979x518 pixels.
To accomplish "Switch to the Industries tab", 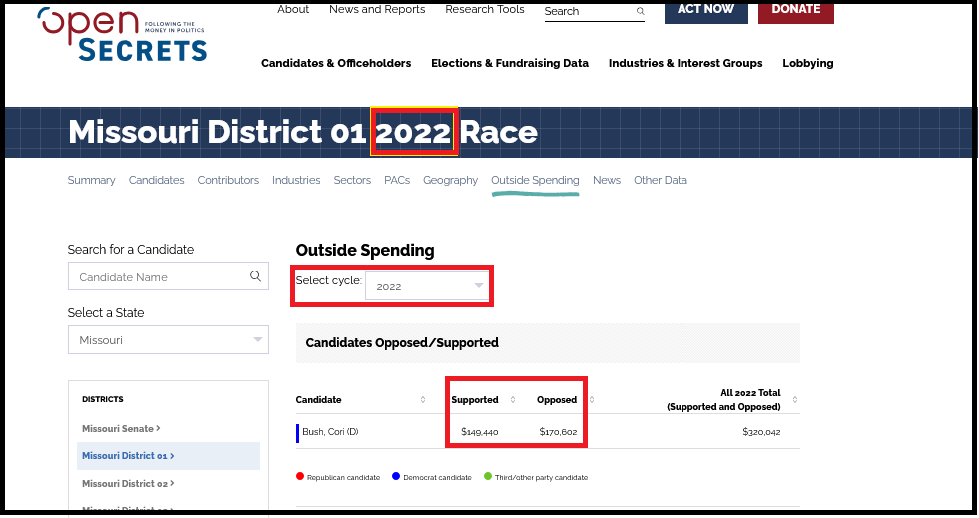I will [x=296, y=180].
